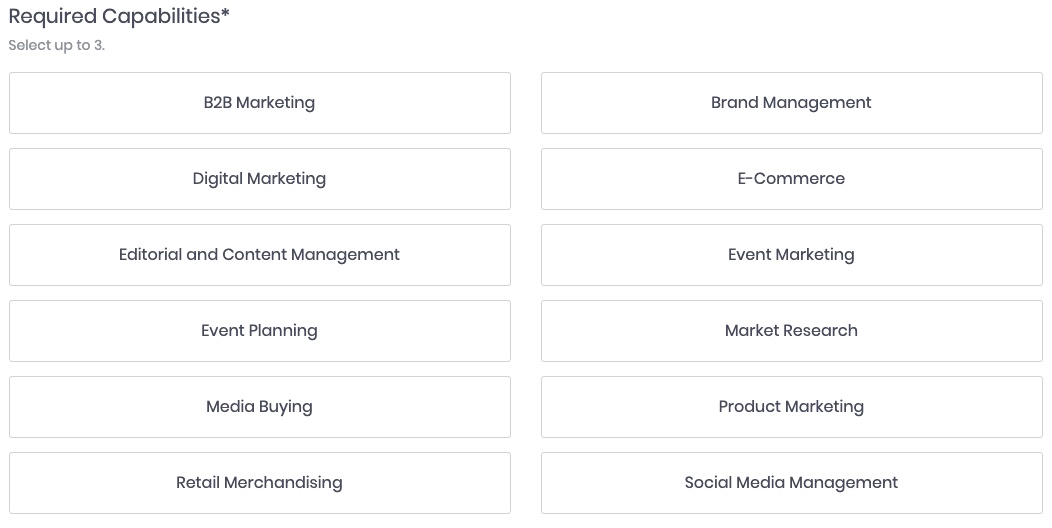Toggle the Product Marketing option
This screenshot has width=1052, height=528.
pos(791,407)
